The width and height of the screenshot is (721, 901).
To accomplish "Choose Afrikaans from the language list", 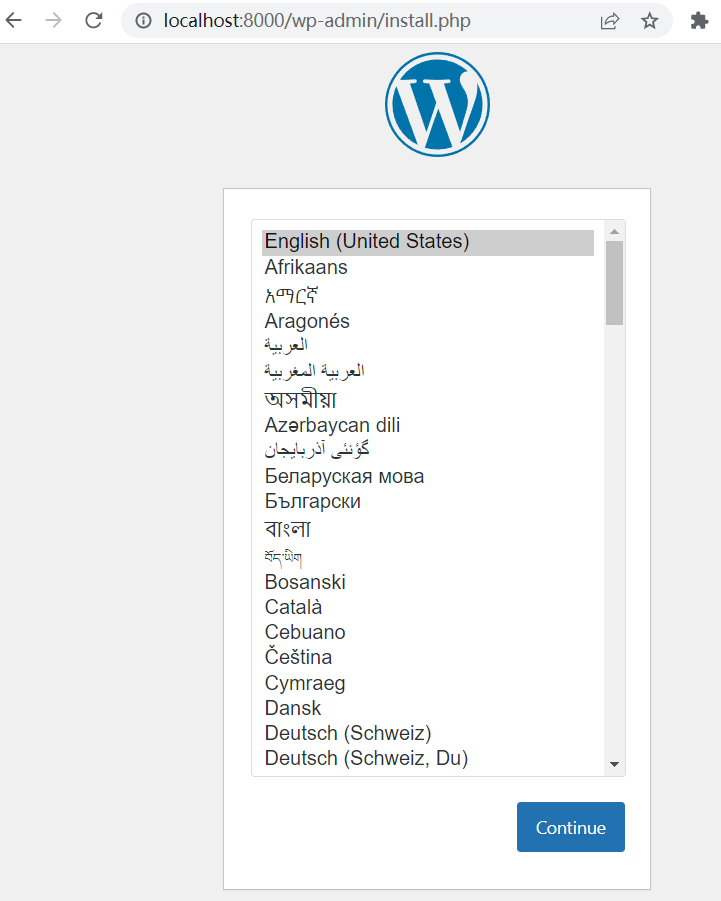I will (306, 268).
